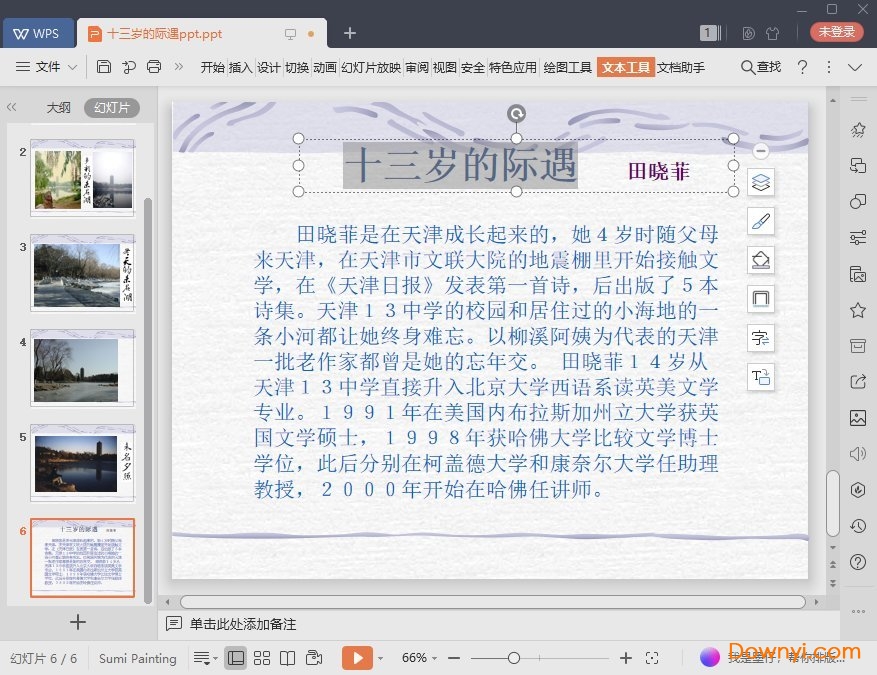Open the print icon in quick access toolbar
The image size is (877, 675).
point(154,66)
